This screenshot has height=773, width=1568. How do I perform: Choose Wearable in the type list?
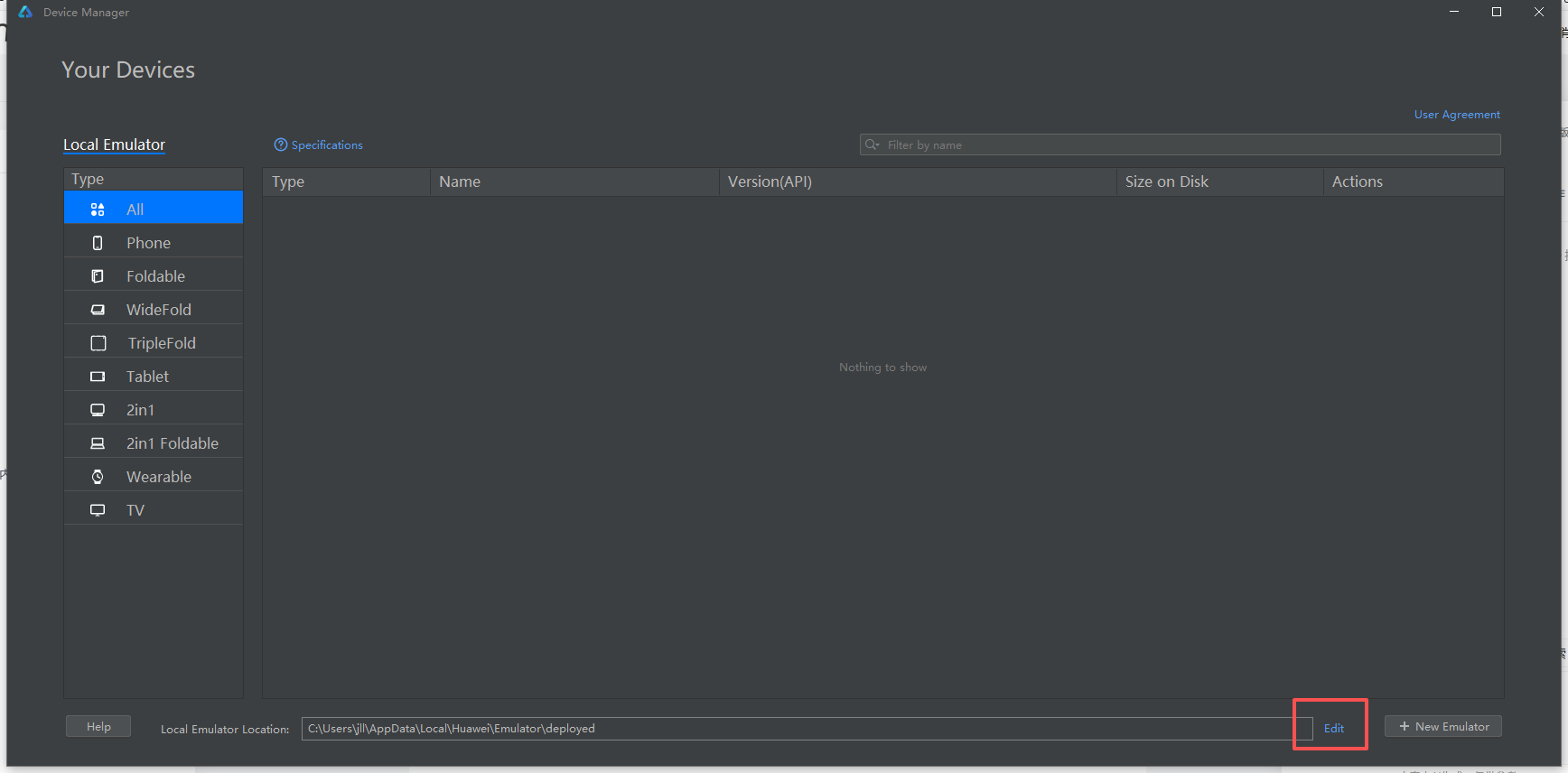click(x=154, y=477)
